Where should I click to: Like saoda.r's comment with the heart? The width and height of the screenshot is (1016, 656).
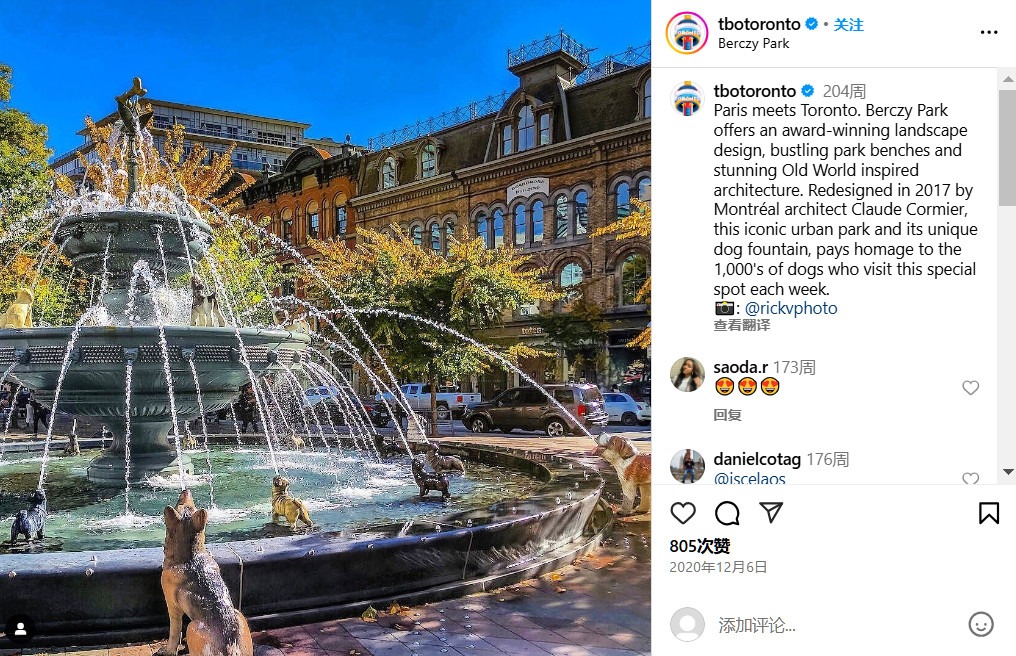point(971,388)
